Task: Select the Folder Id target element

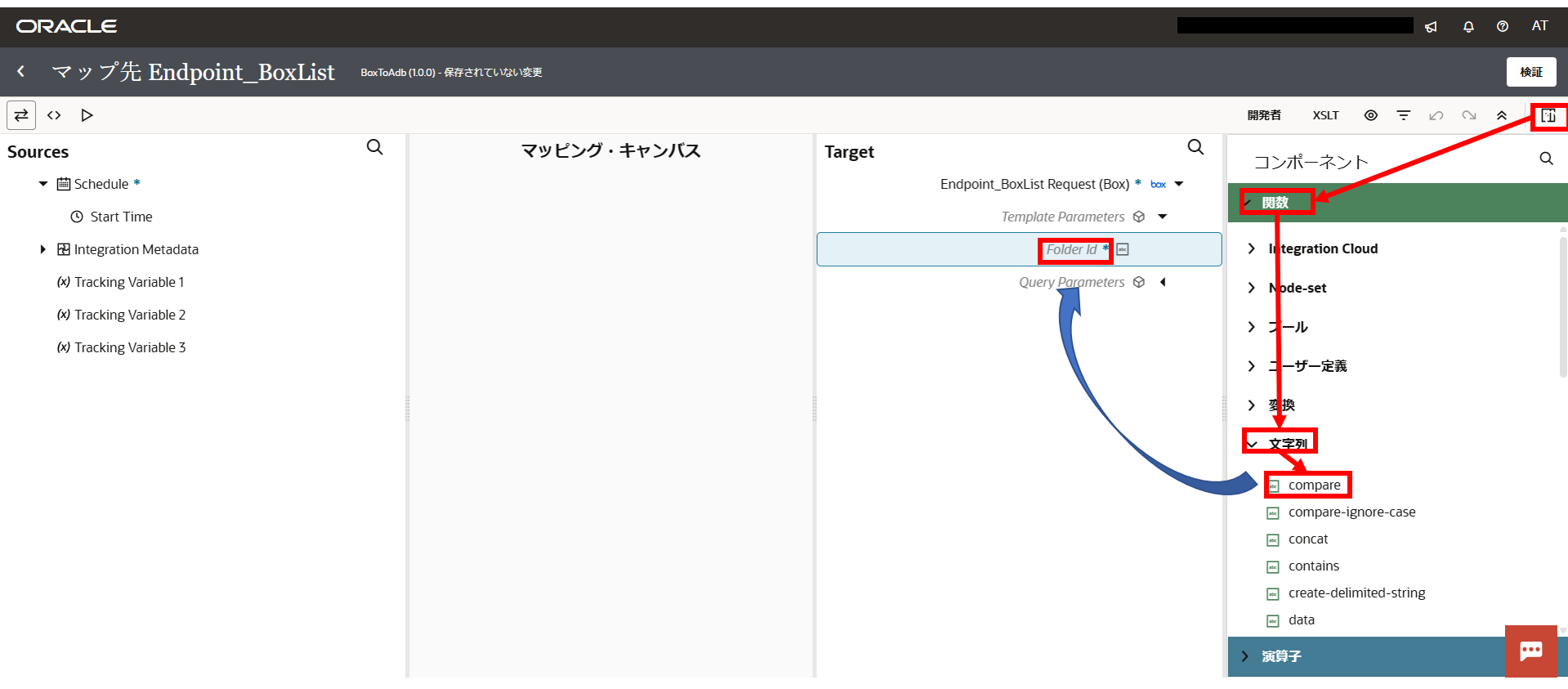Action: point(1019,249)
